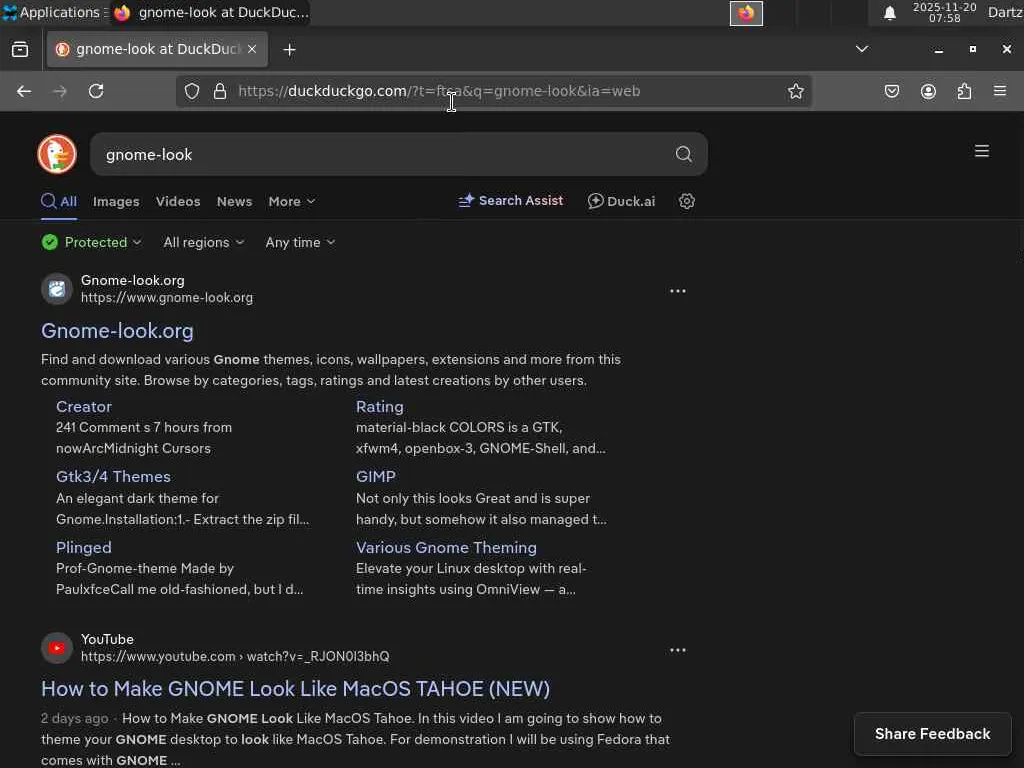The width and height of the screenshot is (1024, 768).
Task: Click the forward navigation arrow
Action: point(60,91)
